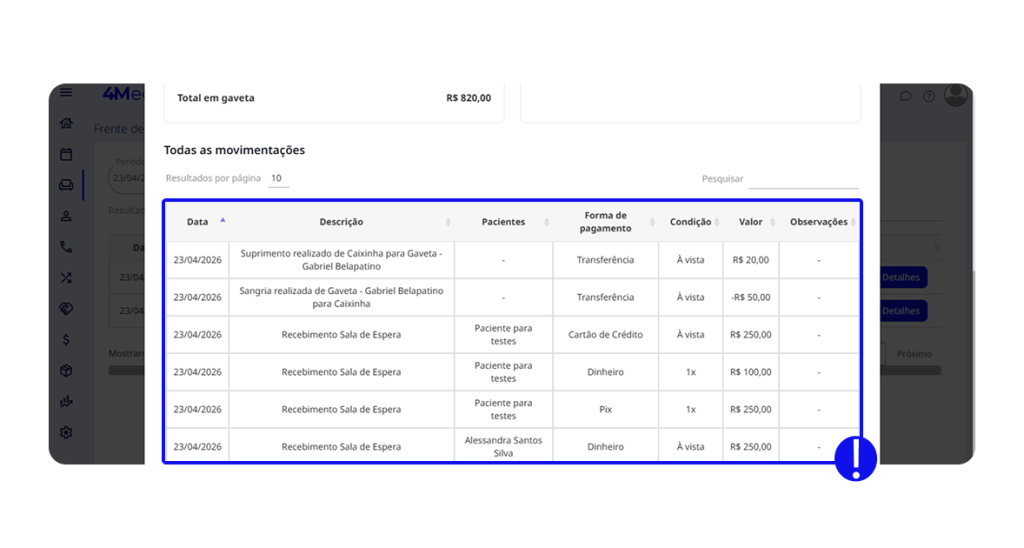
Task: Open the hamburger menu in the sidebar
Action: [x=66, y=93]
